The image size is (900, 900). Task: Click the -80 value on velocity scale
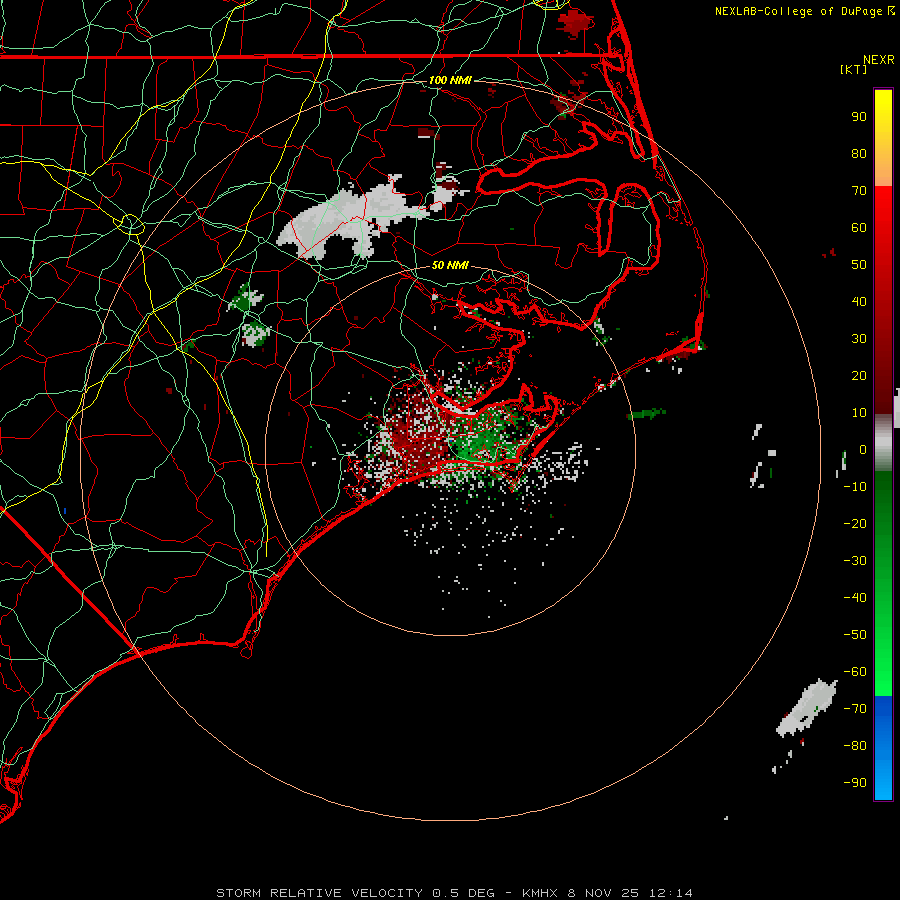(855, 746)
